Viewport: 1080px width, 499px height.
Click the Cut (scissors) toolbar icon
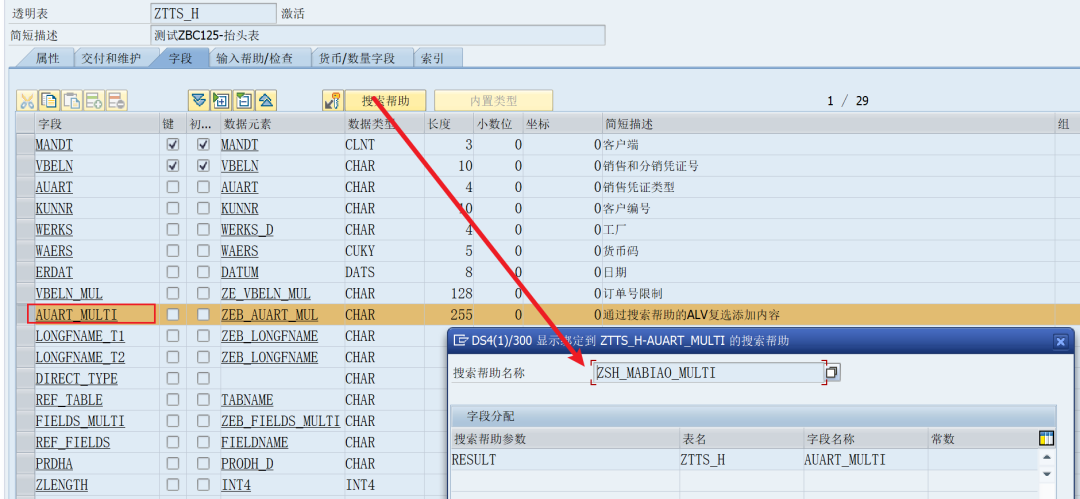[x=27, y=101]
